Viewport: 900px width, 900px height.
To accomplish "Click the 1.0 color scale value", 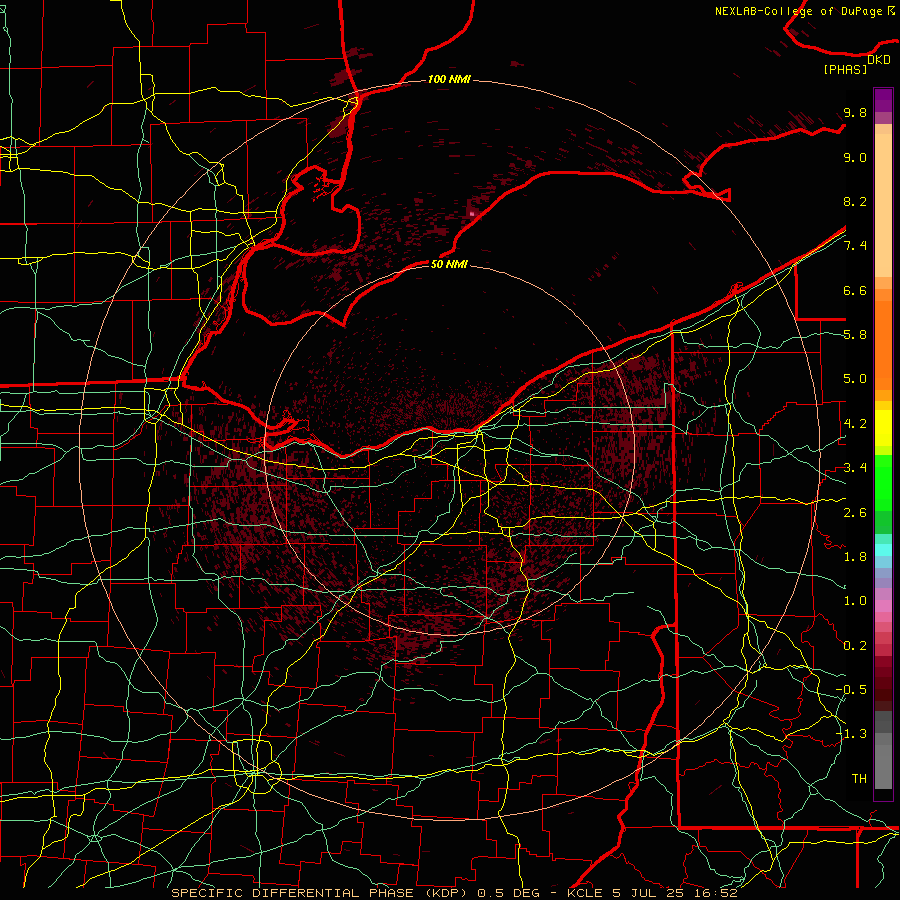I will pyautogui.click(x=855, y=601).
